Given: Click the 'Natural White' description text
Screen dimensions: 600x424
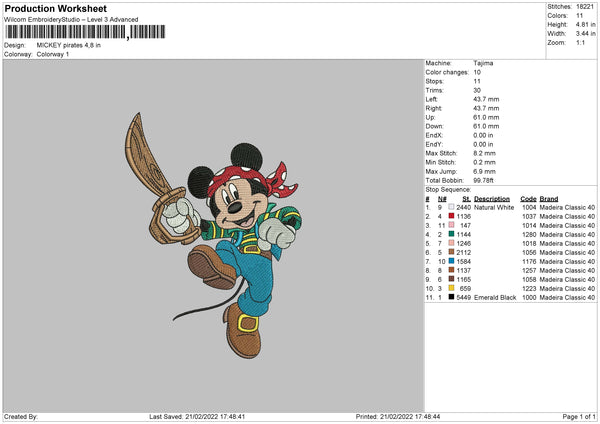Looking at the screenshot, I should pos(494,207).
